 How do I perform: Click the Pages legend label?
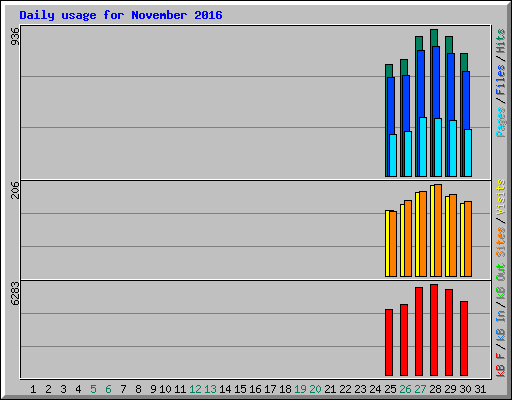click(x=501, y=122)
